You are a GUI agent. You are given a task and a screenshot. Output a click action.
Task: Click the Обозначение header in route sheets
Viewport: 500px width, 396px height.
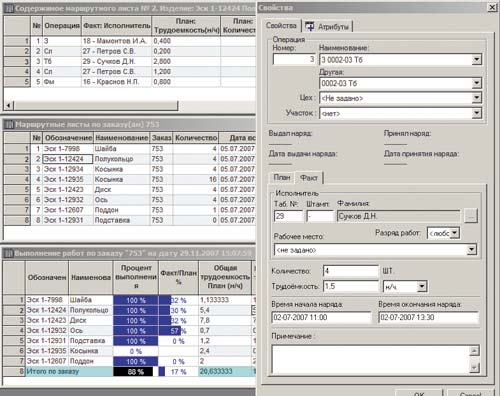68,138
